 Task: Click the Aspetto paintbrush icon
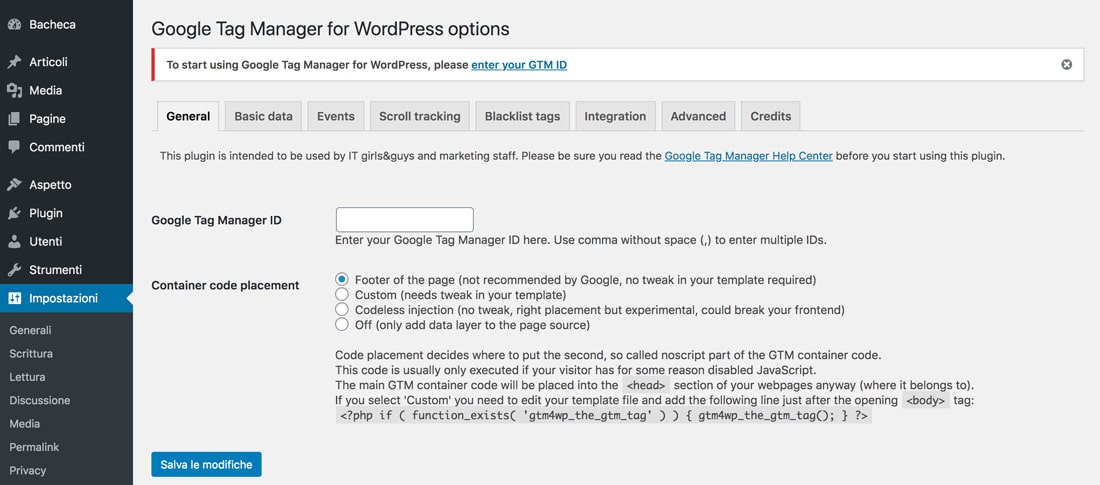point(14,185)
